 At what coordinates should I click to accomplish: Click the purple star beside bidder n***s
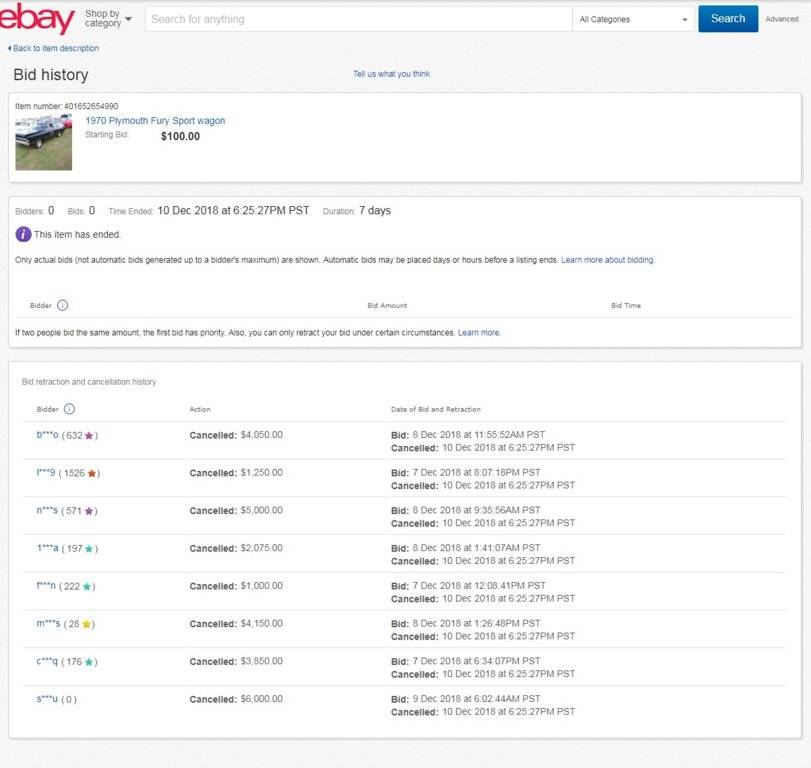90,510
